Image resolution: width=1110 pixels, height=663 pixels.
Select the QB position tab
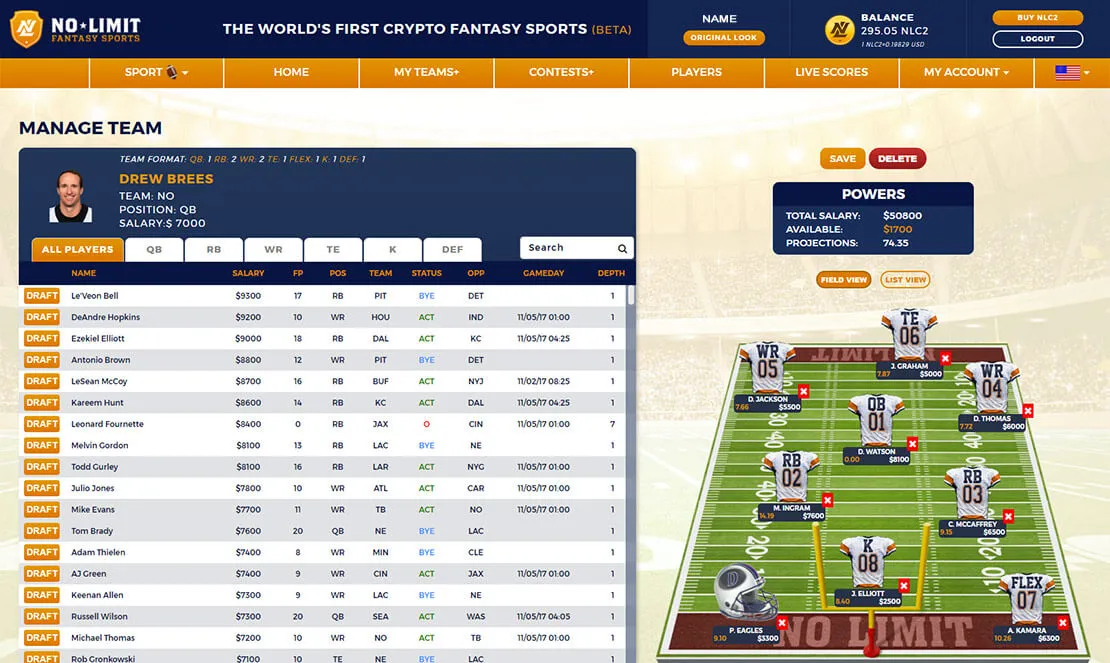(154, 250)
